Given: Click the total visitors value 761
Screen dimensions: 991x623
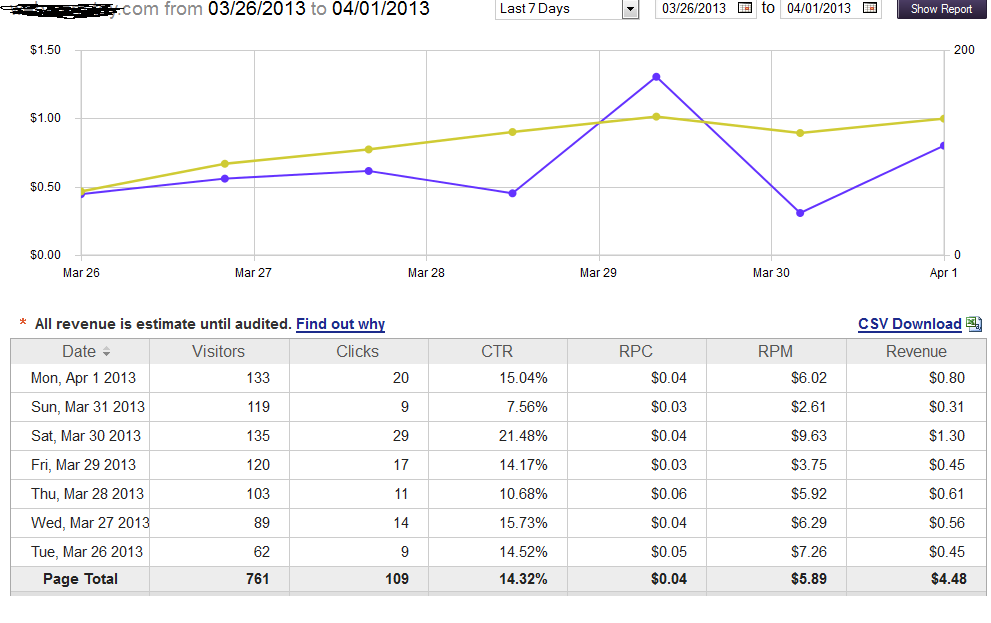Looking at the screenshot, I should (258, 579).
